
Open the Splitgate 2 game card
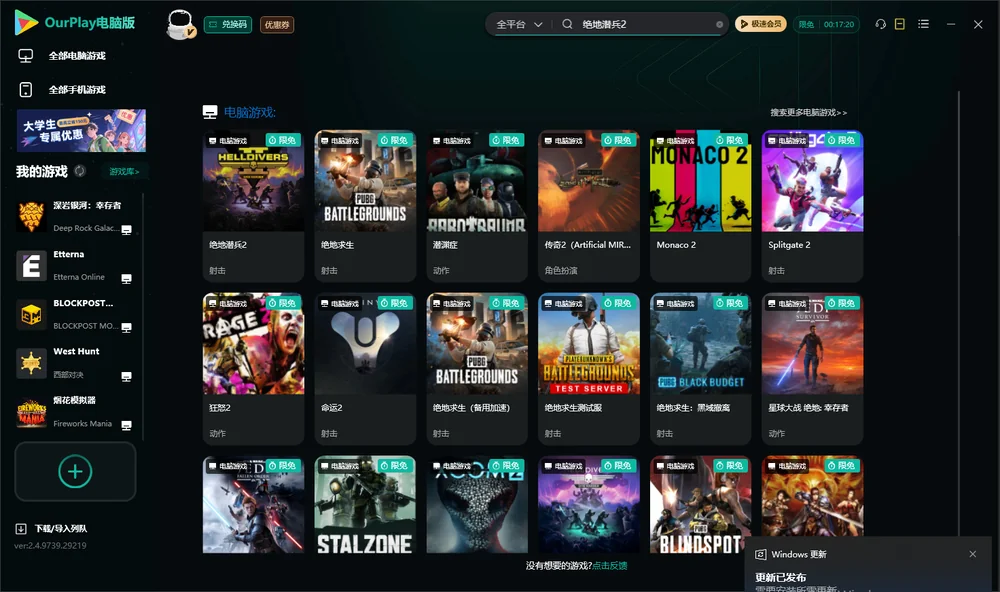[812, 206]
